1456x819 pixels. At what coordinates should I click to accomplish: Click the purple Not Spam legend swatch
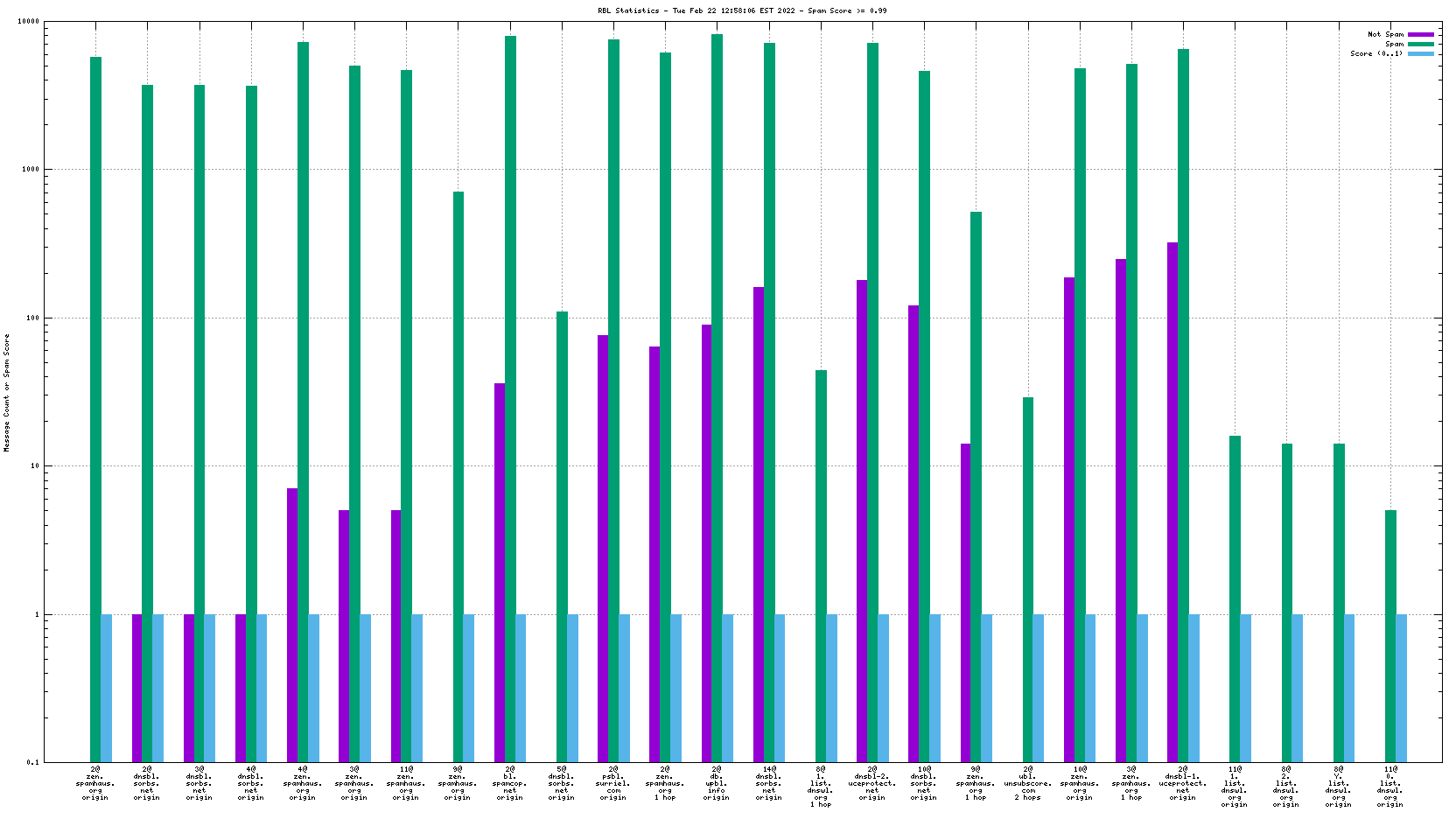1421,34
